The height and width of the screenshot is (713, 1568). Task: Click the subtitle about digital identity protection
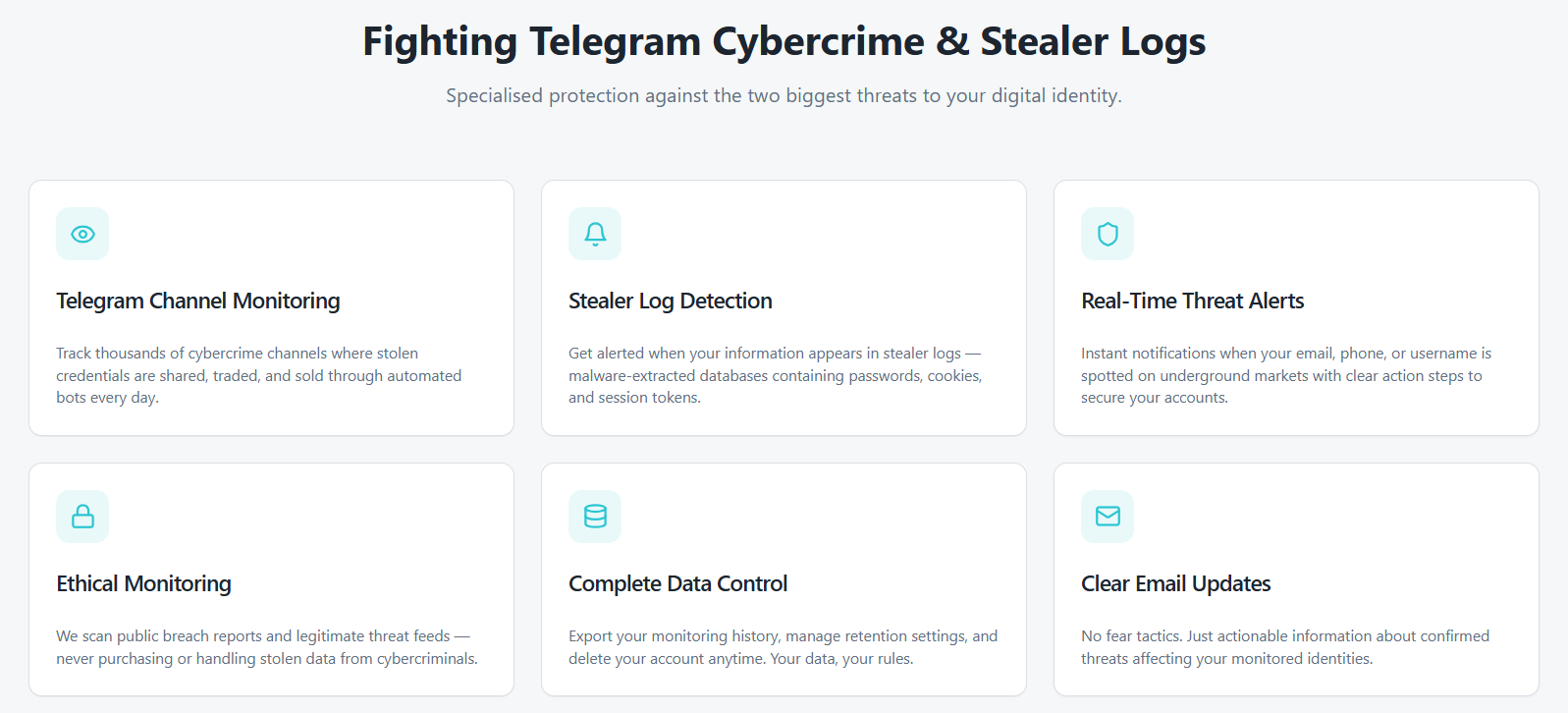(x=784, y=95)
